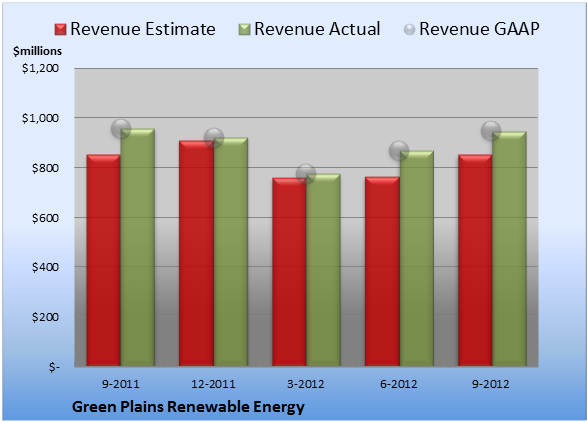
Task: Select the 'Revenue Estimate' legend label
Action: [x=143, y=29]
